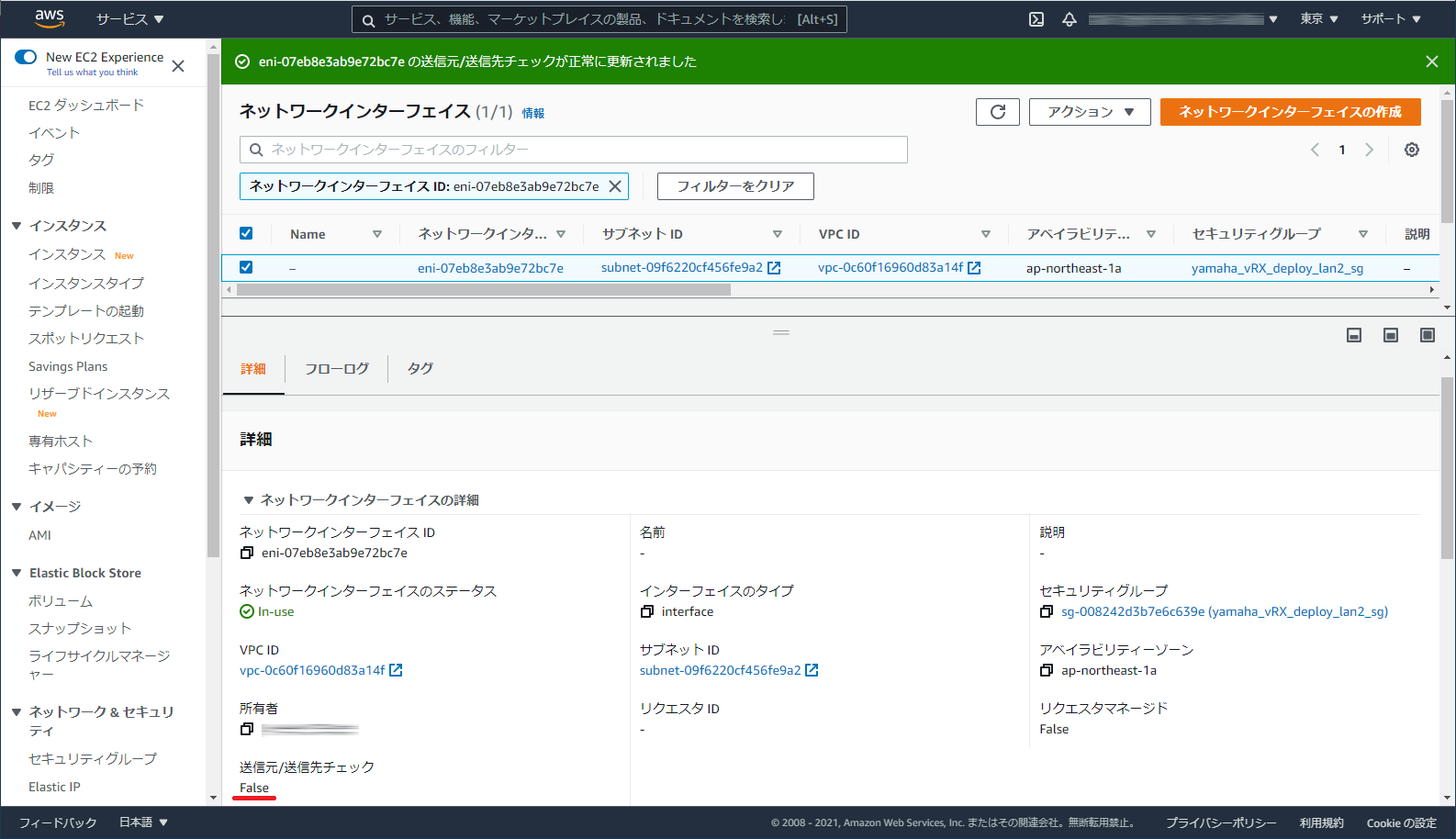The image size is (1456, 839).
Task: Open the プライバシーポリシー footer link
Action: pyautogui.click(x=1221, y=822)
